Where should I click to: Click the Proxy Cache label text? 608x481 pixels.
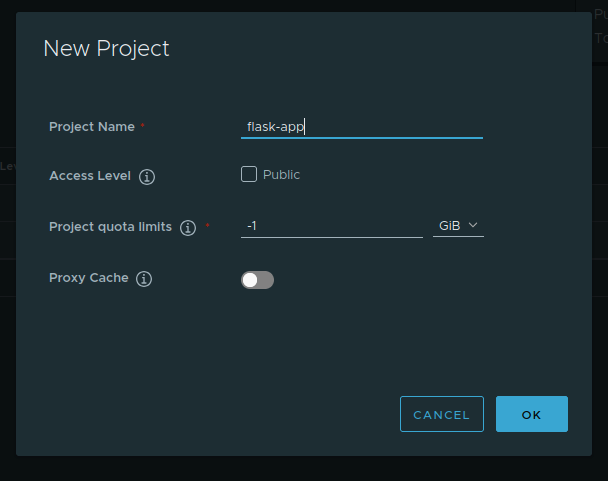pyautogui.click(x=89, y=278)
